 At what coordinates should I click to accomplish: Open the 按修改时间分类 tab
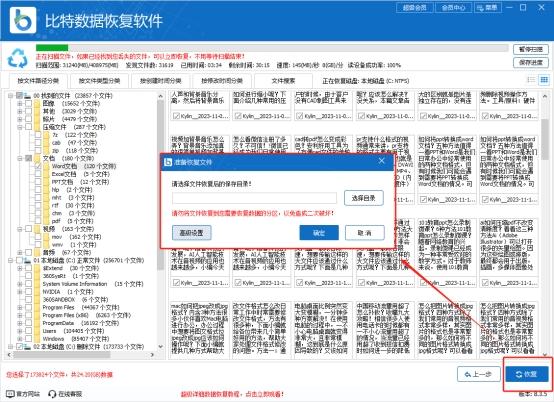point(222,81)
